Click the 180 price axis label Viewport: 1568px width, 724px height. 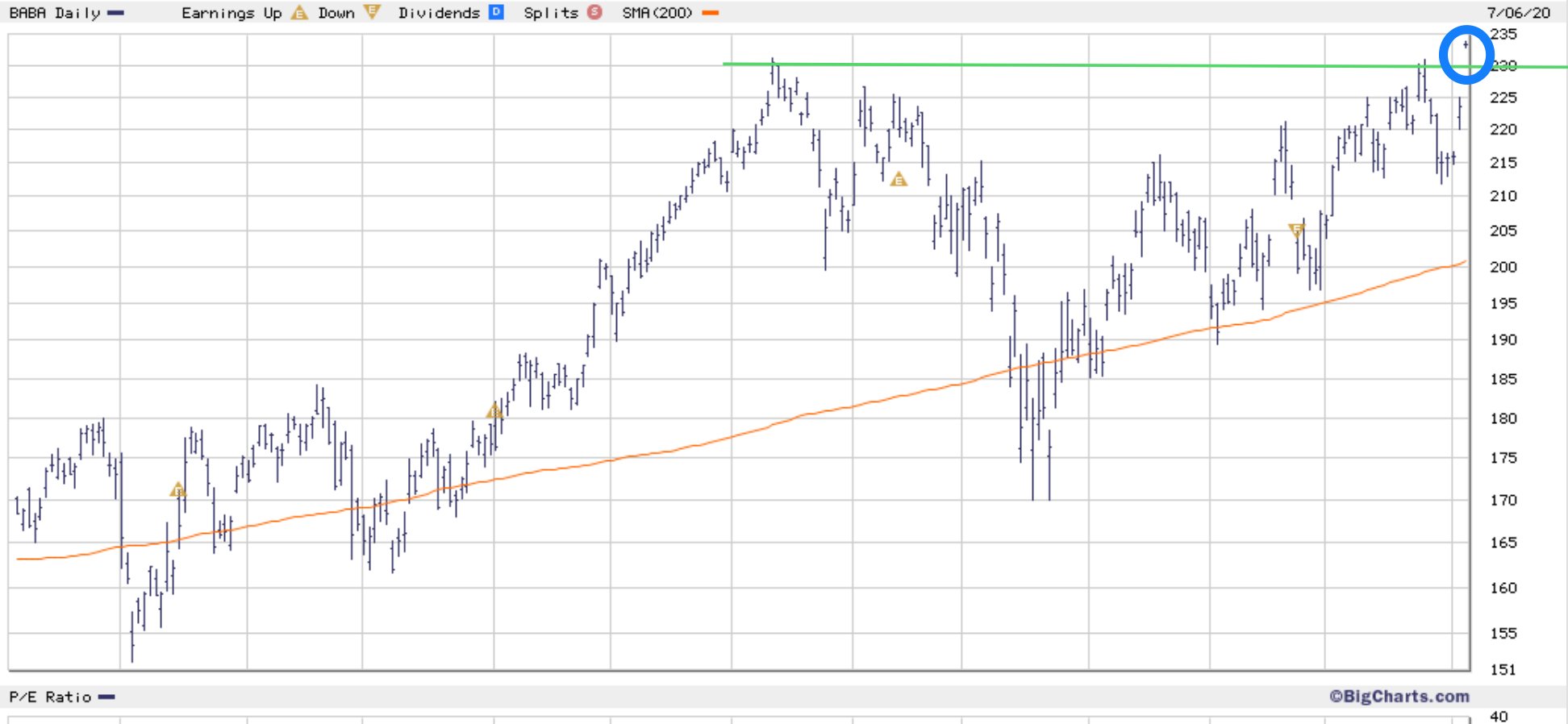pos(1503,418)
